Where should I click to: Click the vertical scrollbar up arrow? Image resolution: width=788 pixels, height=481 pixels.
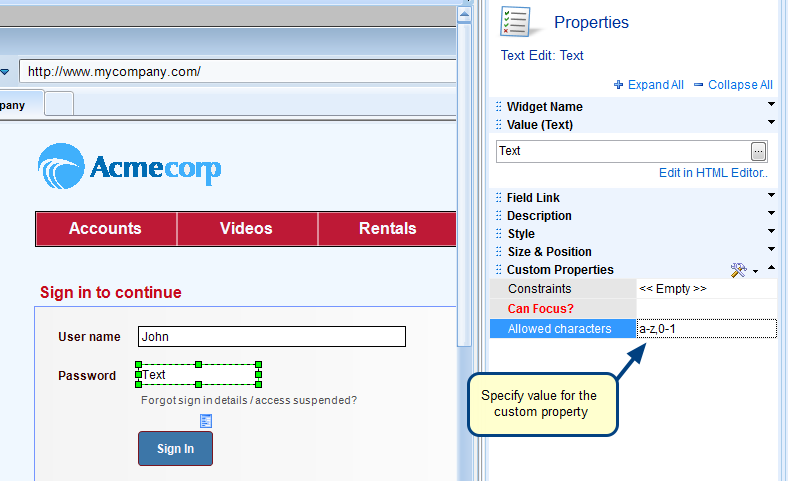(465, 14)
